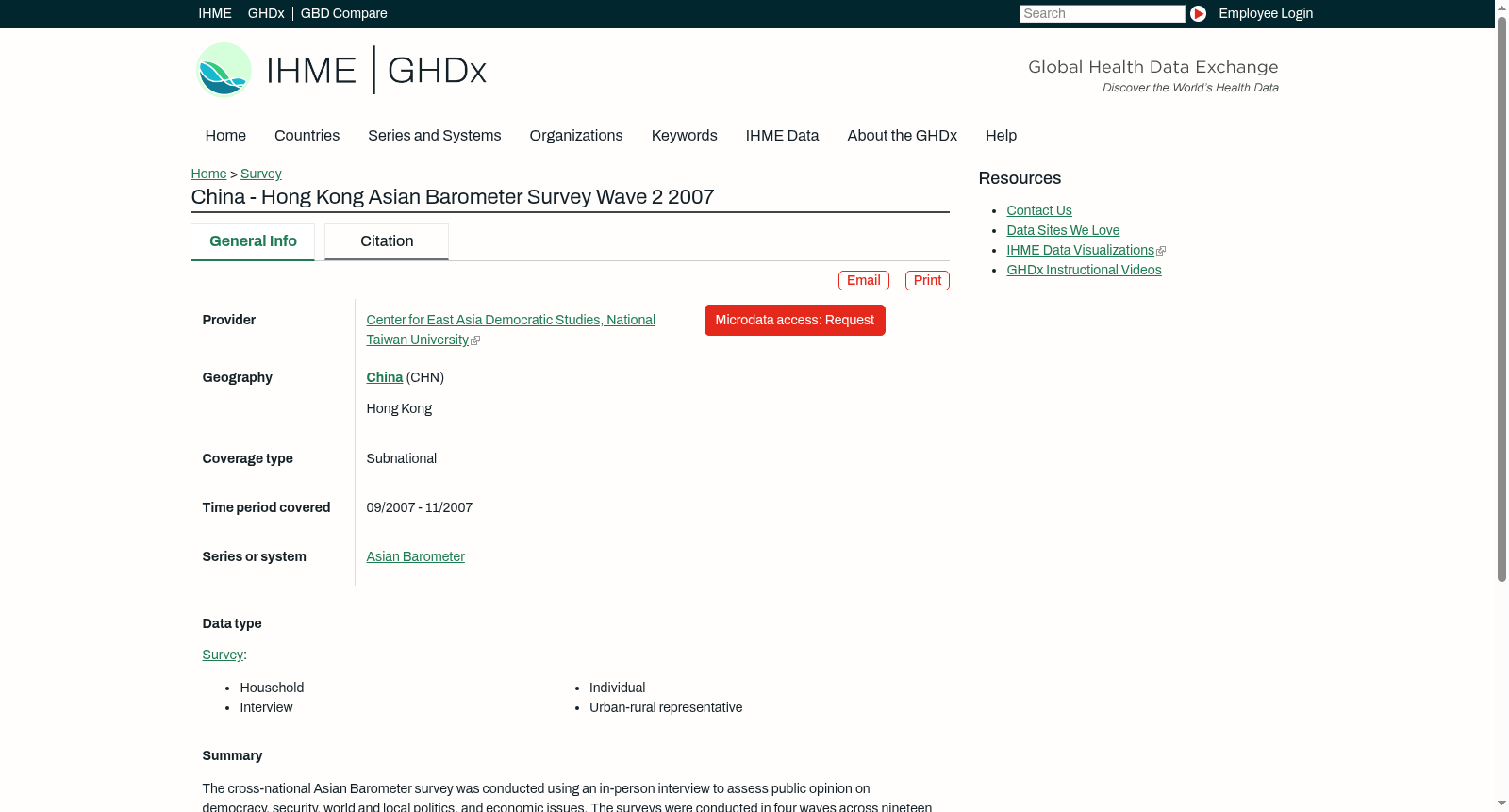
Task: Open Contact Us resource link
Action: [x=1039, y=210]
